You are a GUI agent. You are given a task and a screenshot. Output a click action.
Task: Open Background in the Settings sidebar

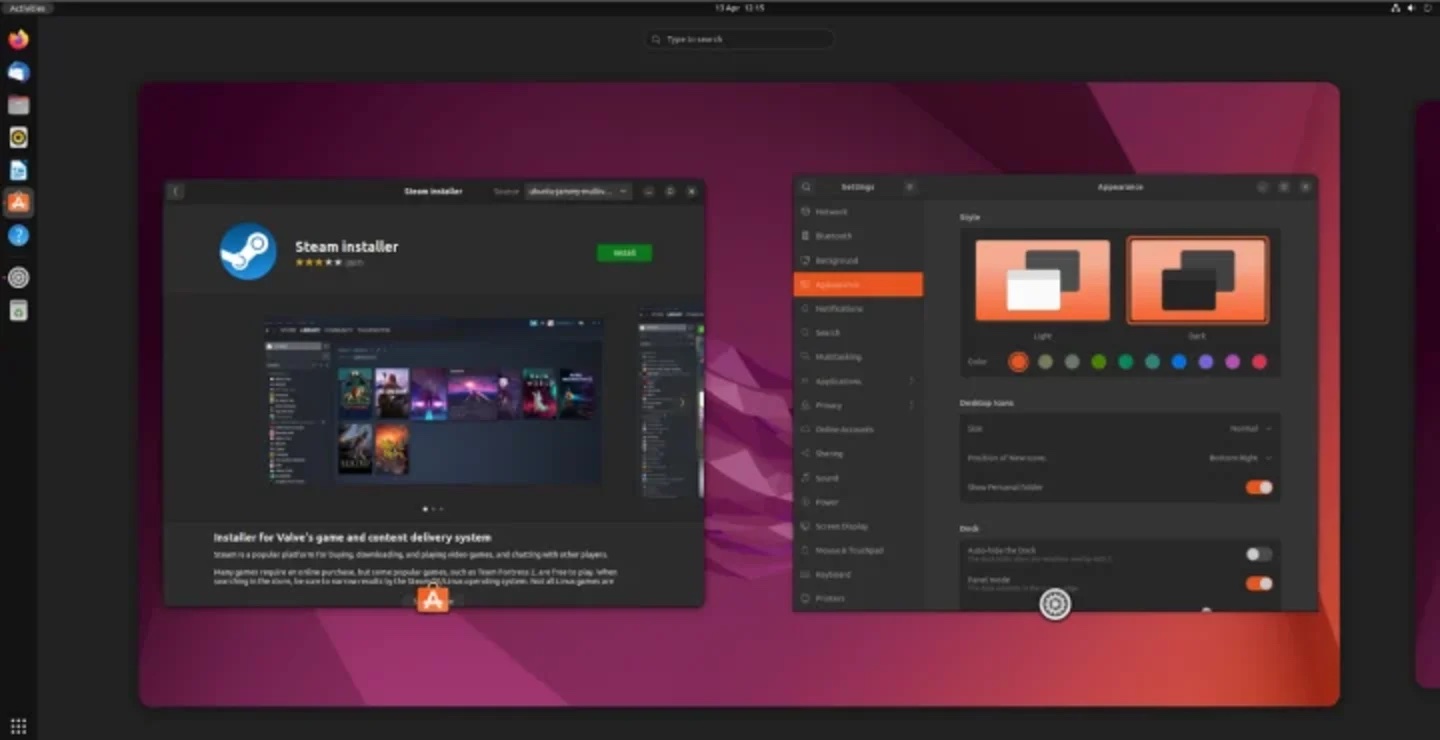pos(858,260)
